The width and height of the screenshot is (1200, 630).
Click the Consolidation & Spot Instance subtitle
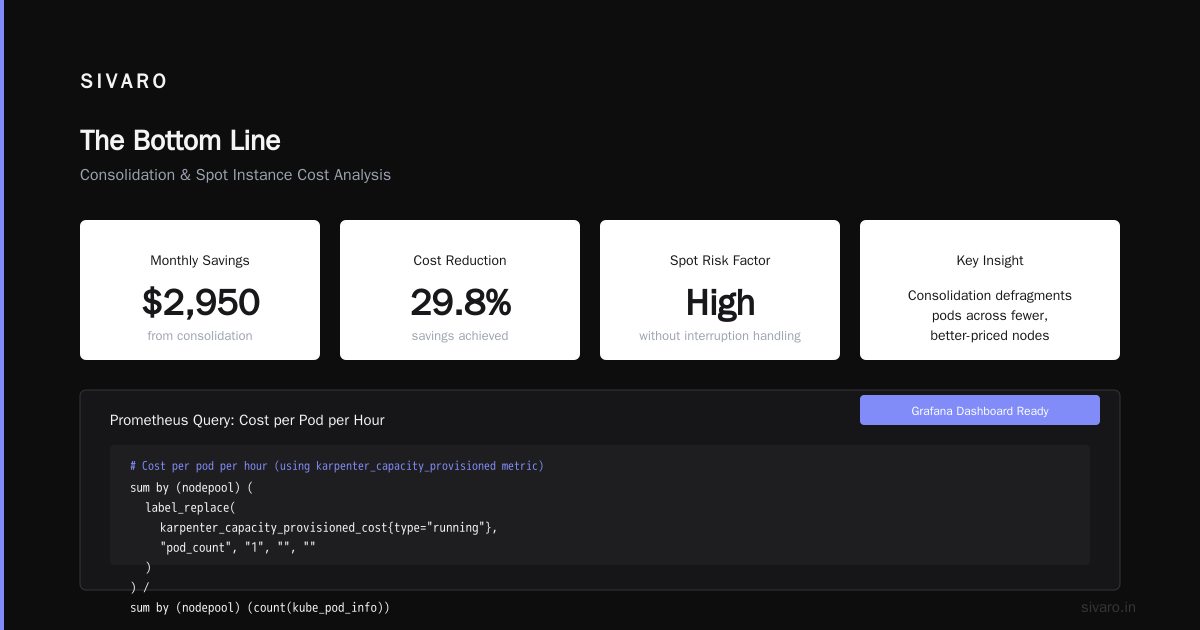pyautogui.click(x=235, y=175)
